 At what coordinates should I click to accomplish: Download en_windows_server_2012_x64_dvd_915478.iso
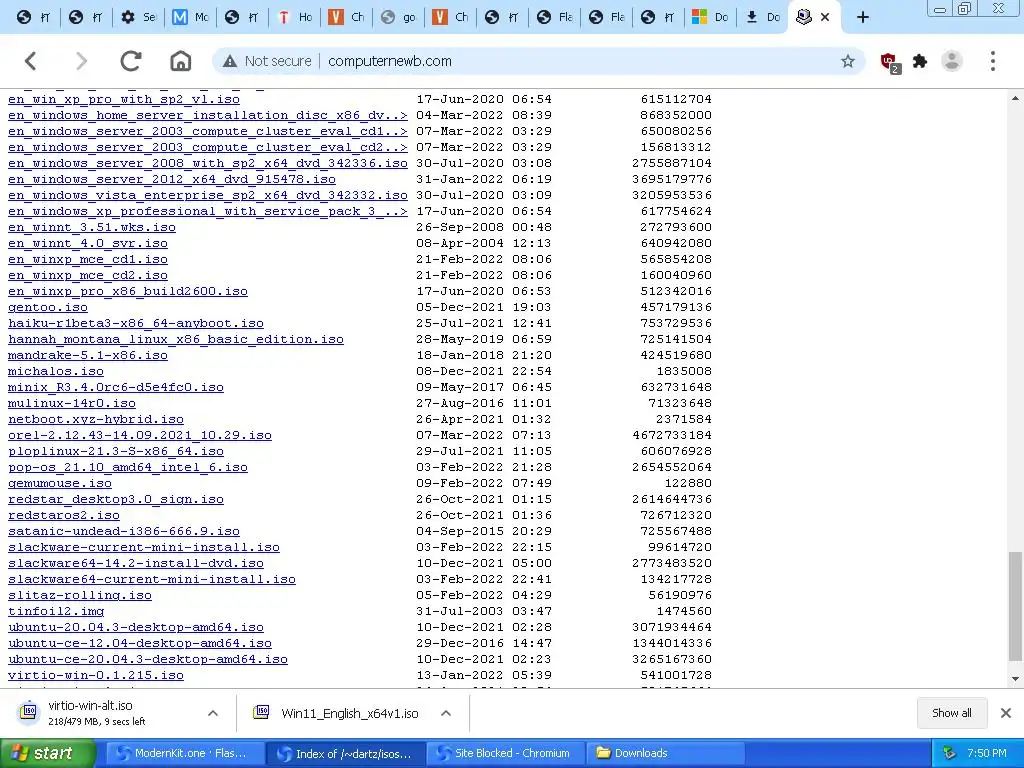[172, 179]
